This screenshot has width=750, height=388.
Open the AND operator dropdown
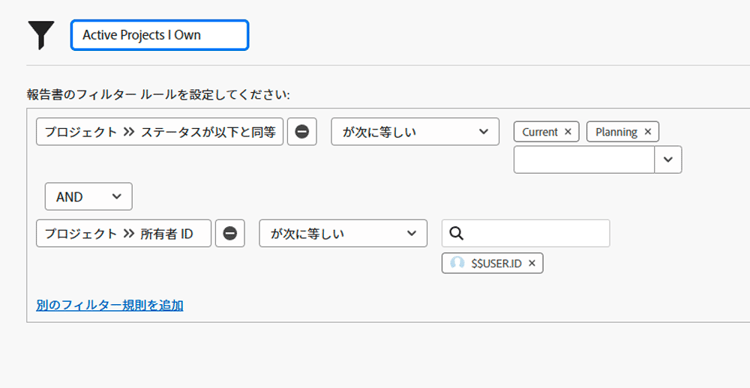88,197
